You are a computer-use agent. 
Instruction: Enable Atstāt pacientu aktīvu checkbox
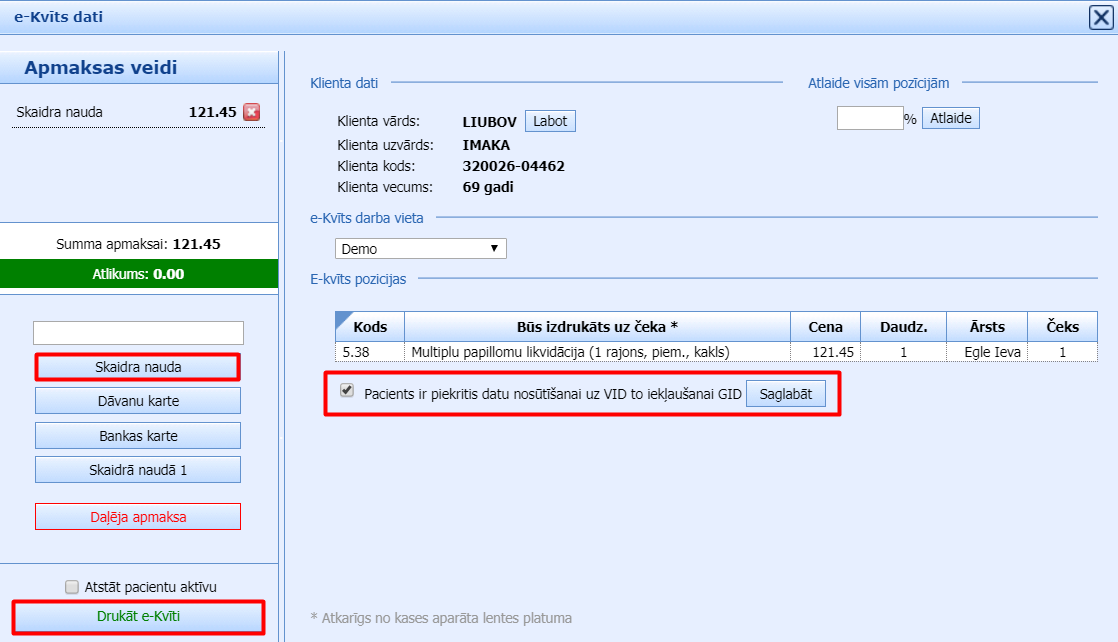pos(71,587)
